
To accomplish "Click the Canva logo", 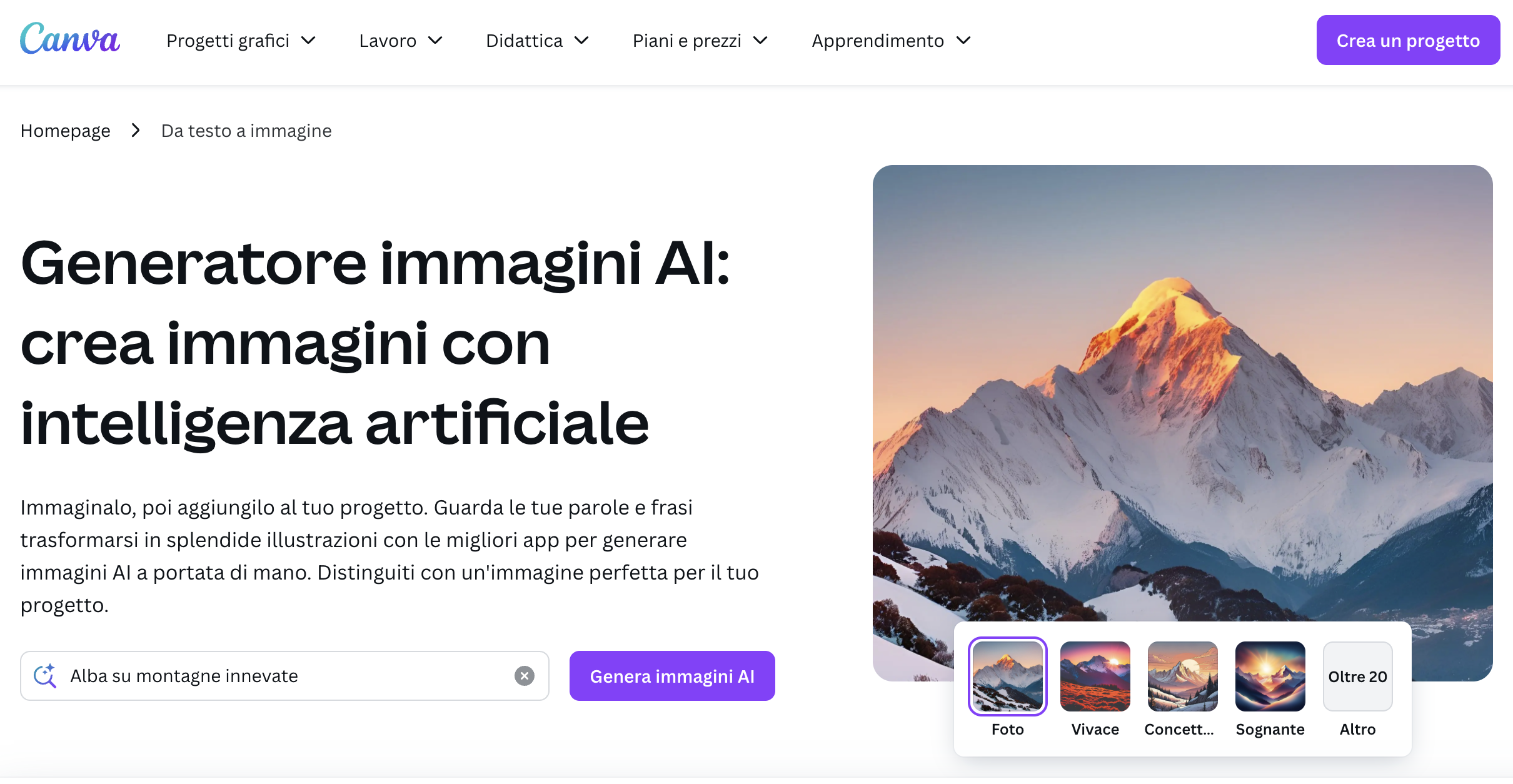I will point(70,39).
